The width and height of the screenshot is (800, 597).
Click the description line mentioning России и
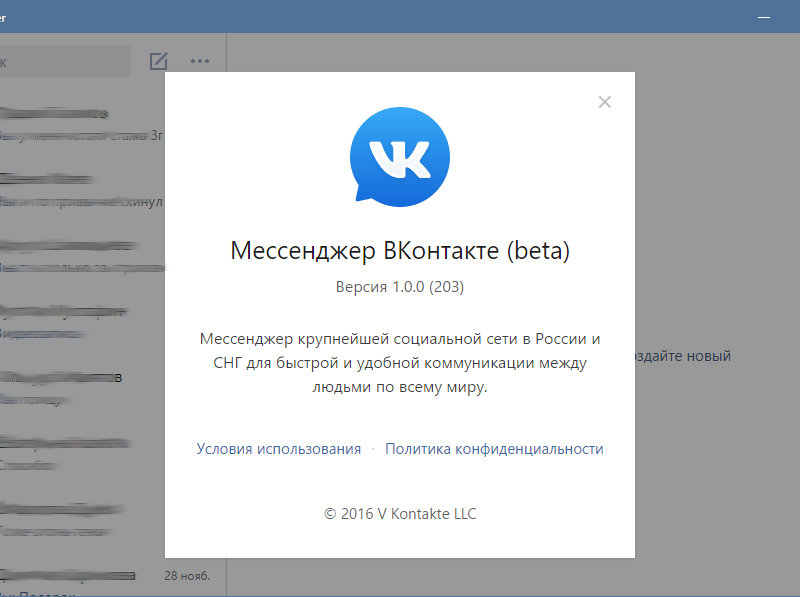(x=400, y=339)
